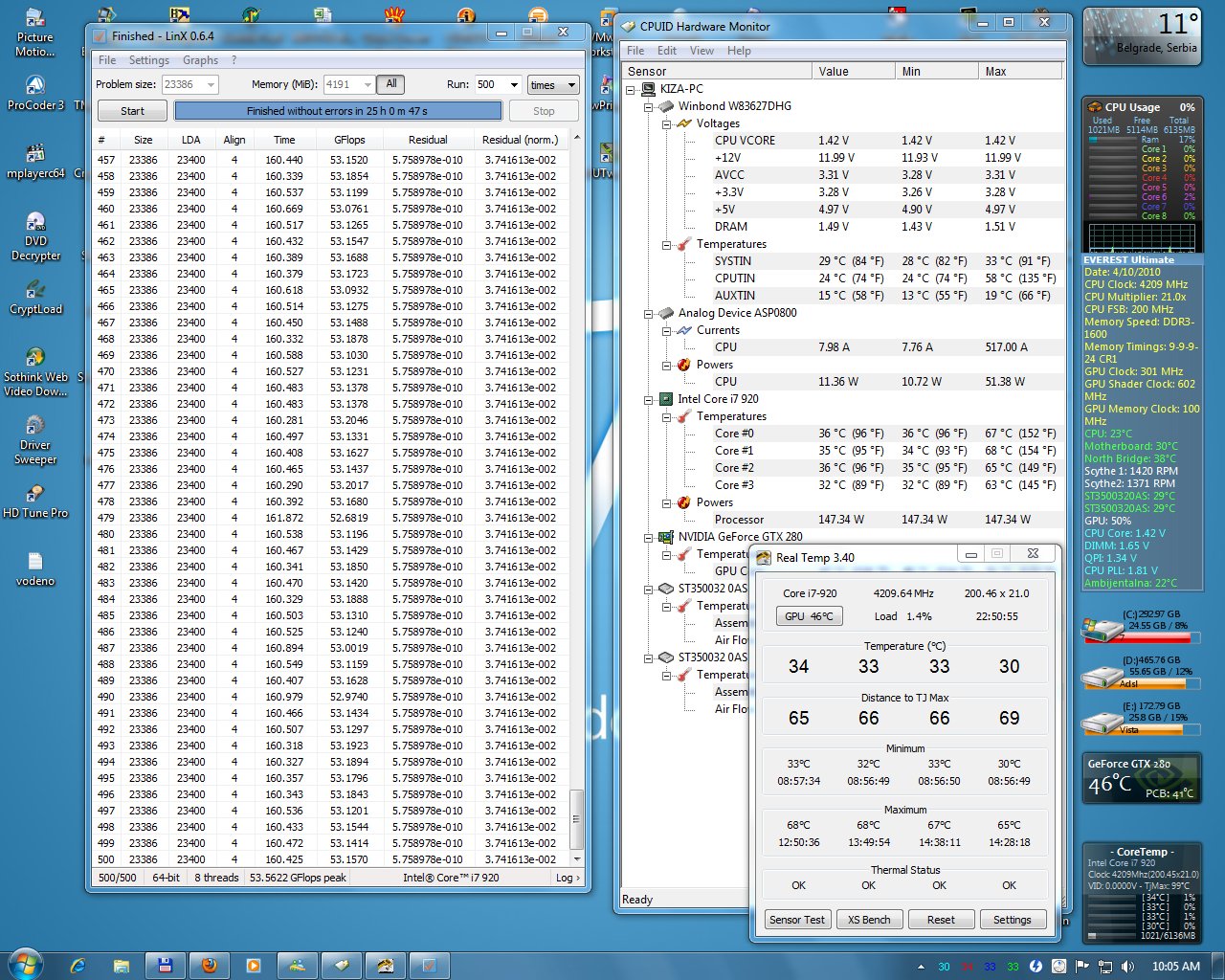Screen dimensions: 1225x980
Task: Select the HD Tune Pro desktop icon
Action: tap(35, 501)
